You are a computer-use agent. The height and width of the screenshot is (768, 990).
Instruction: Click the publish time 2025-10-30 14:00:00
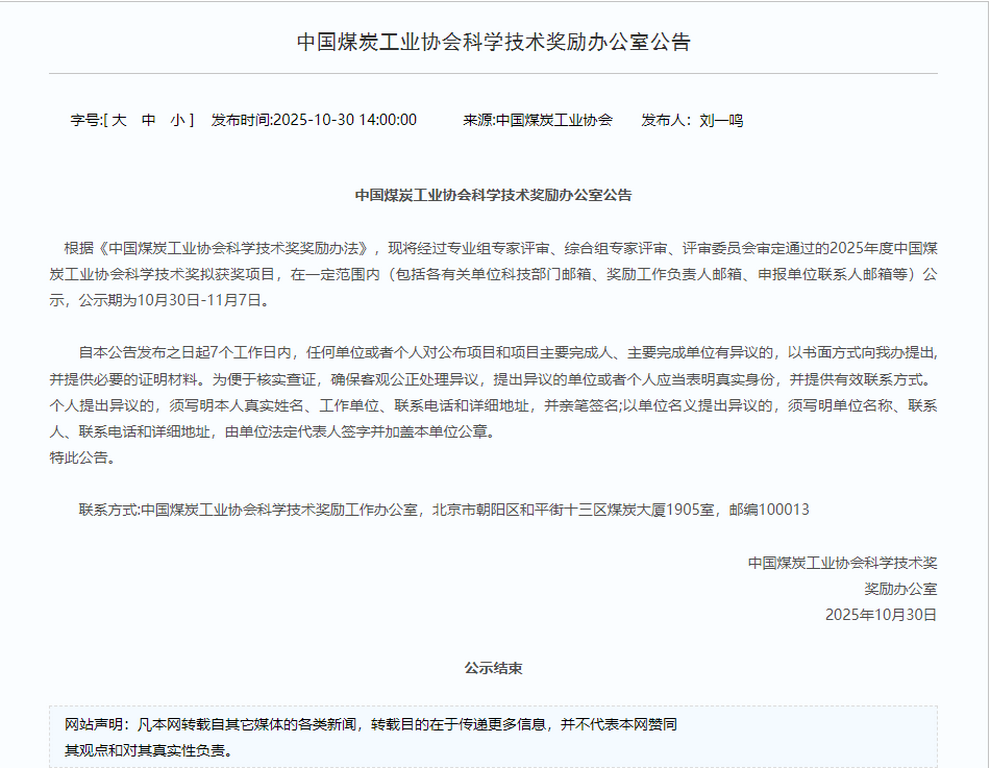coord(344,120)
